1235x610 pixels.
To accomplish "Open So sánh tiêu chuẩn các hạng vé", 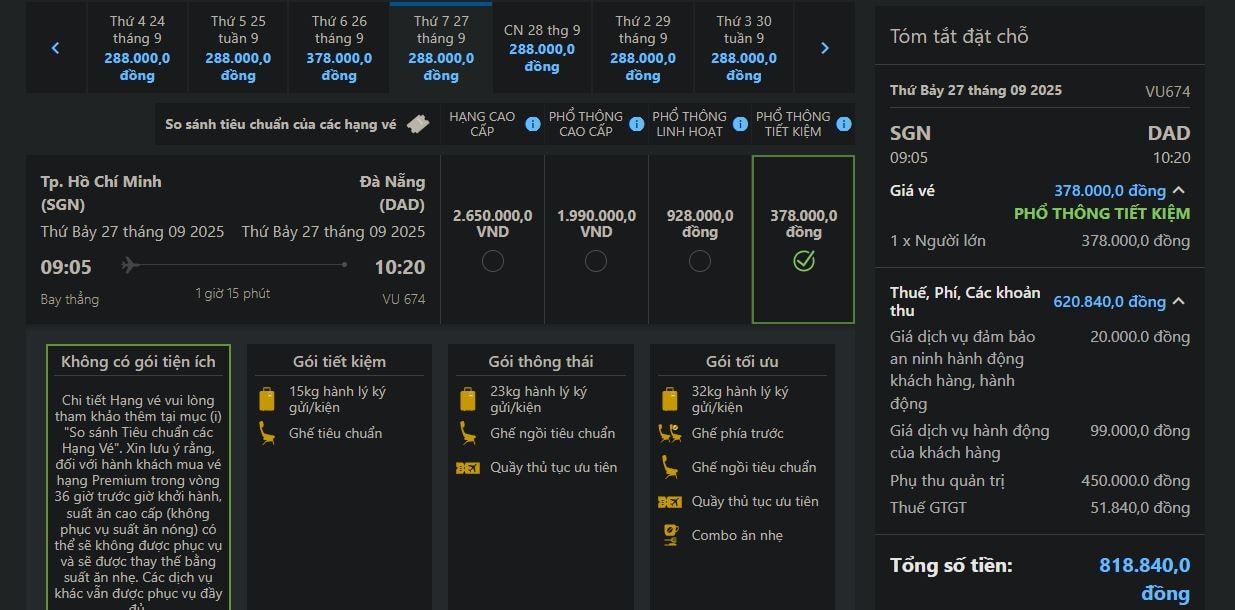I will click(281, 125).
